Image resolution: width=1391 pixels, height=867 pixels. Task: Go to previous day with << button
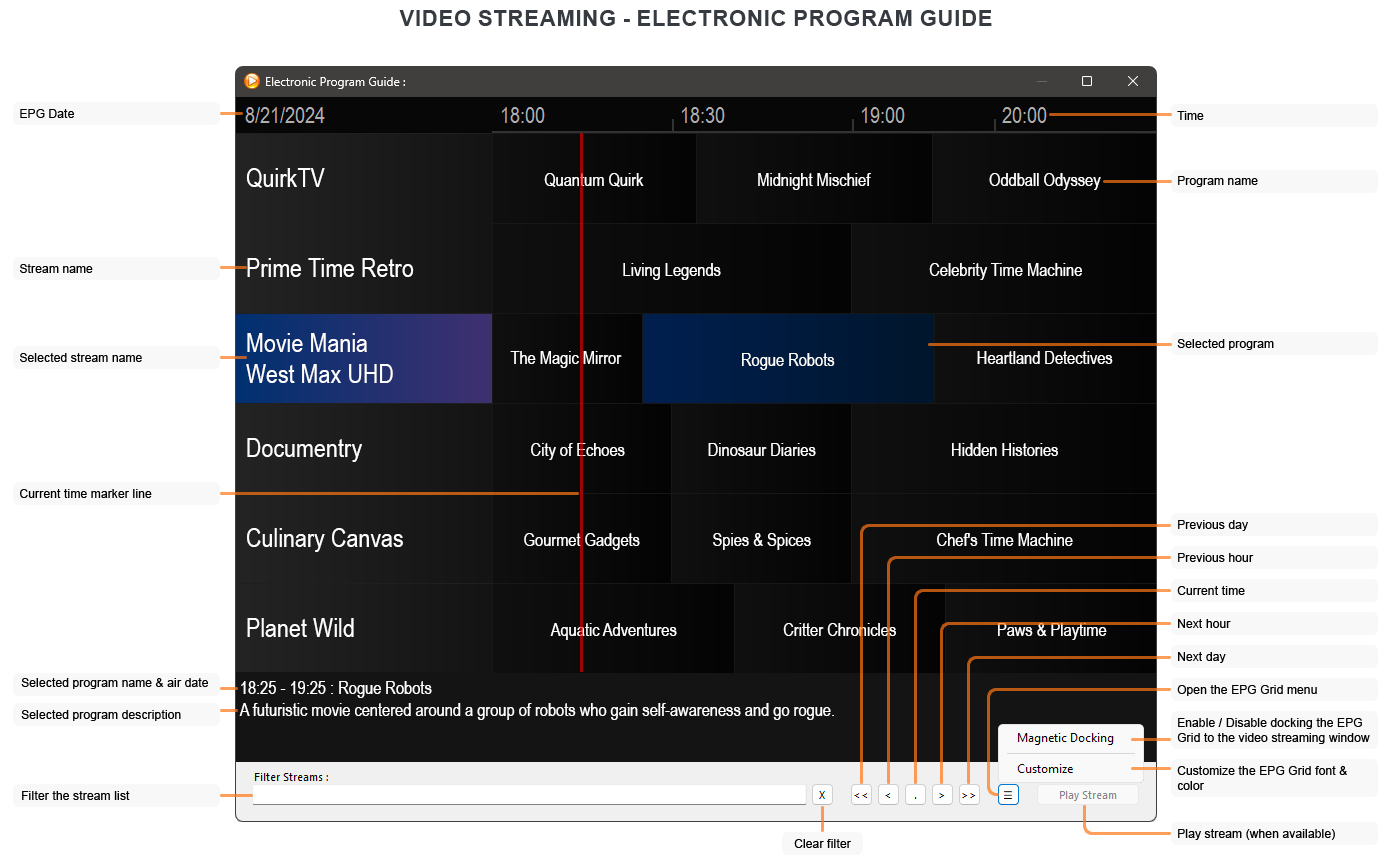coord(861,795)
